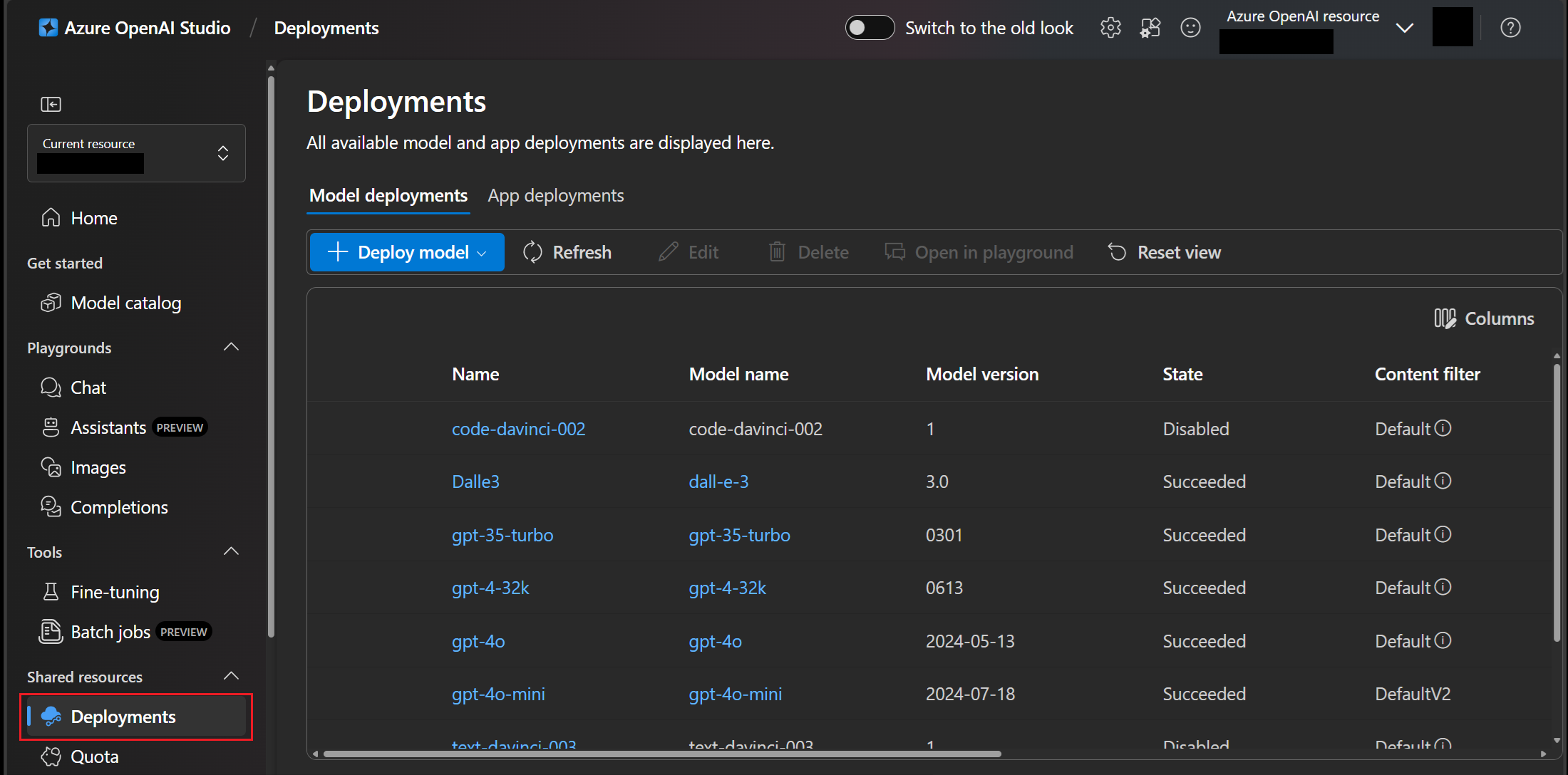Select the Model deployments tab
The height and width of the screenshot is (775, 1568).
pos(388,195)
